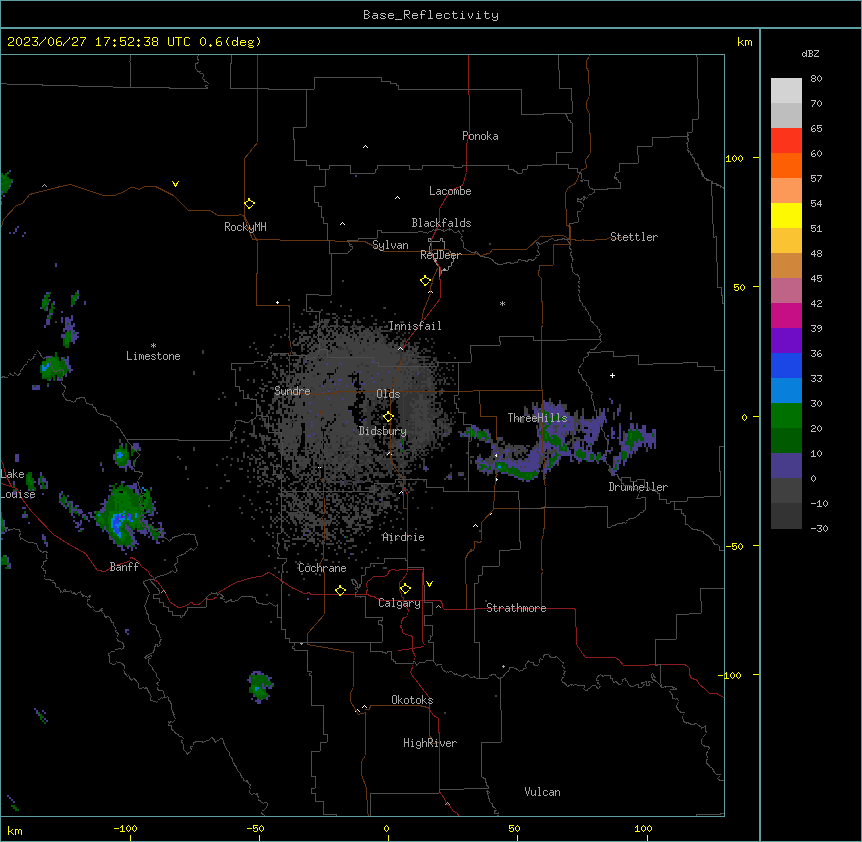This screenshot has height=842, width=862.
Task: Click the 45 value in the dBZ legend
Action: point(816,278)
